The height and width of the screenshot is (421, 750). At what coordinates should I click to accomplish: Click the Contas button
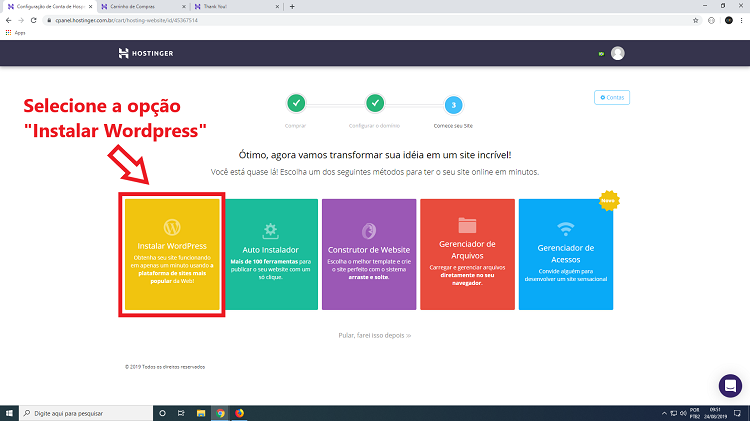point(612,97)
